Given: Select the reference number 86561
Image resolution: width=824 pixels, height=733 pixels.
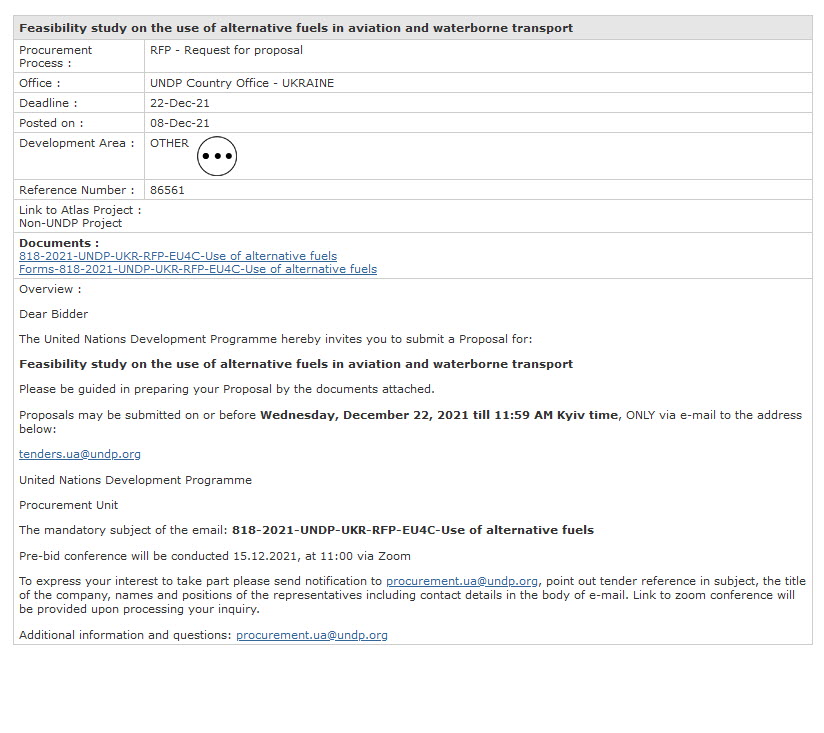Looking at the screenshot, I should click(167, 190).
